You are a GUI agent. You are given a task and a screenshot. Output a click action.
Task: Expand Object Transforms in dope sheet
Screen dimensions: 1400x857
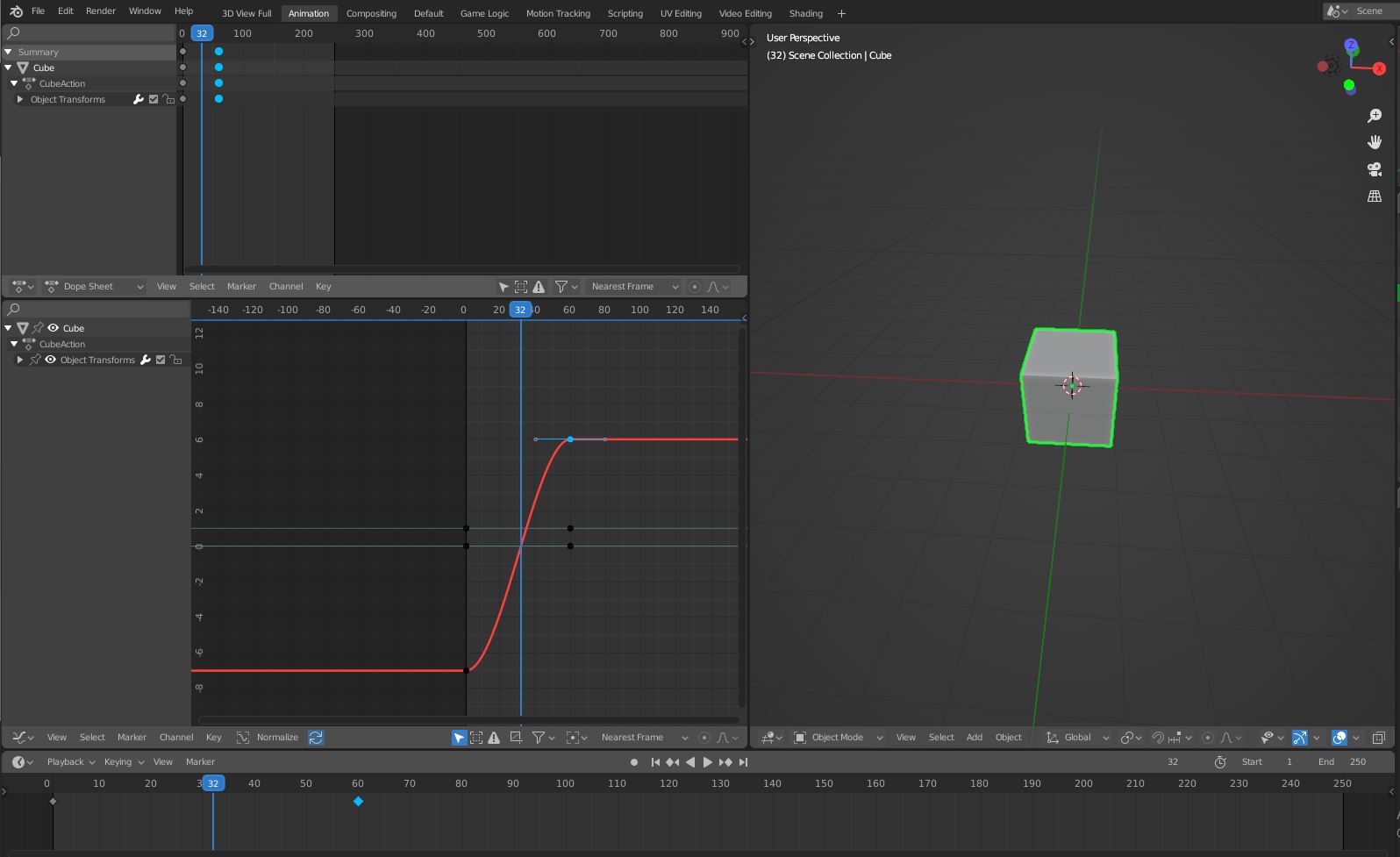pyautogui.click(x=20, y=99)
